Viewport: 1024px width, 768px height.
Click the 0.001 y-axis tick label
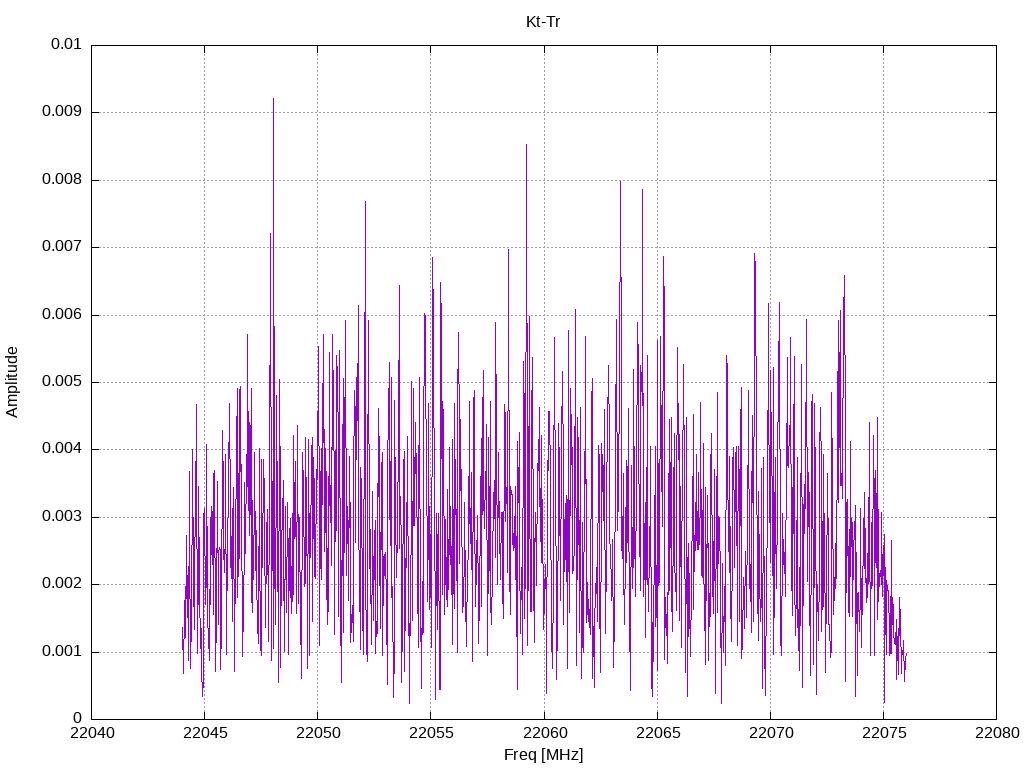62,652
